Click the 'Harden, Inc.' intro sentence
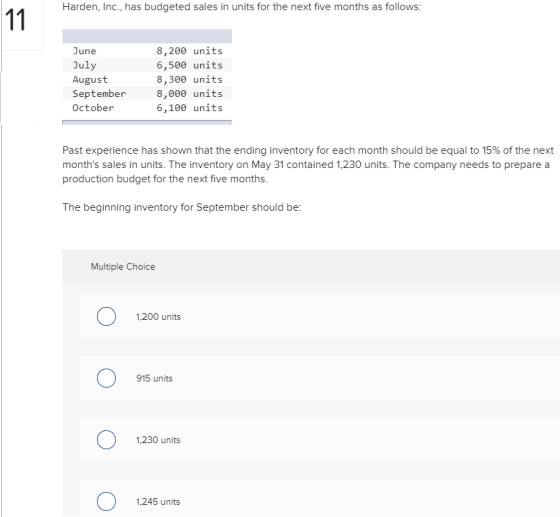 click(x=242, y=7)
